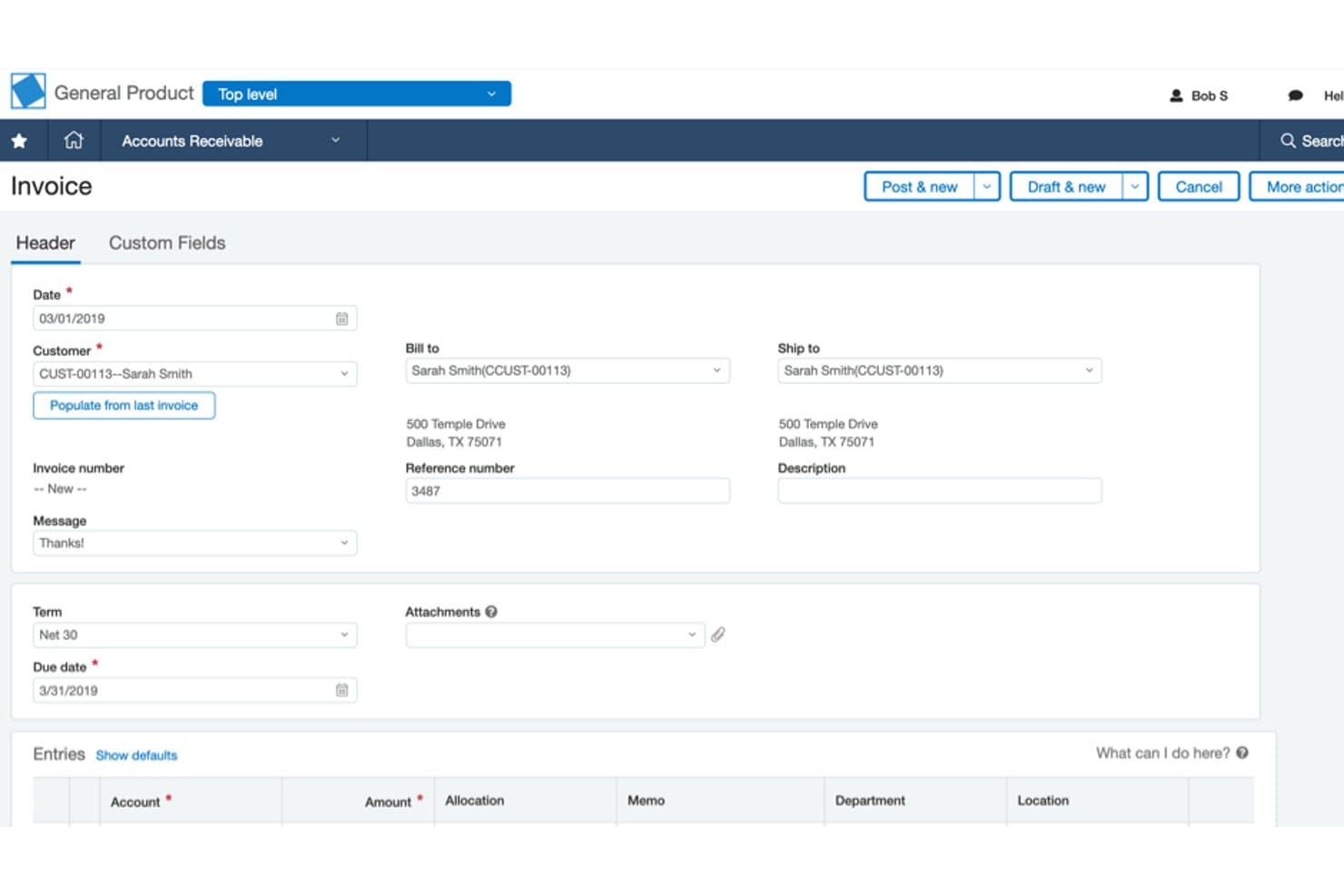Open the chat speech bubble icon
Screen dimensions: 1344x896
tap(1296, 95)
